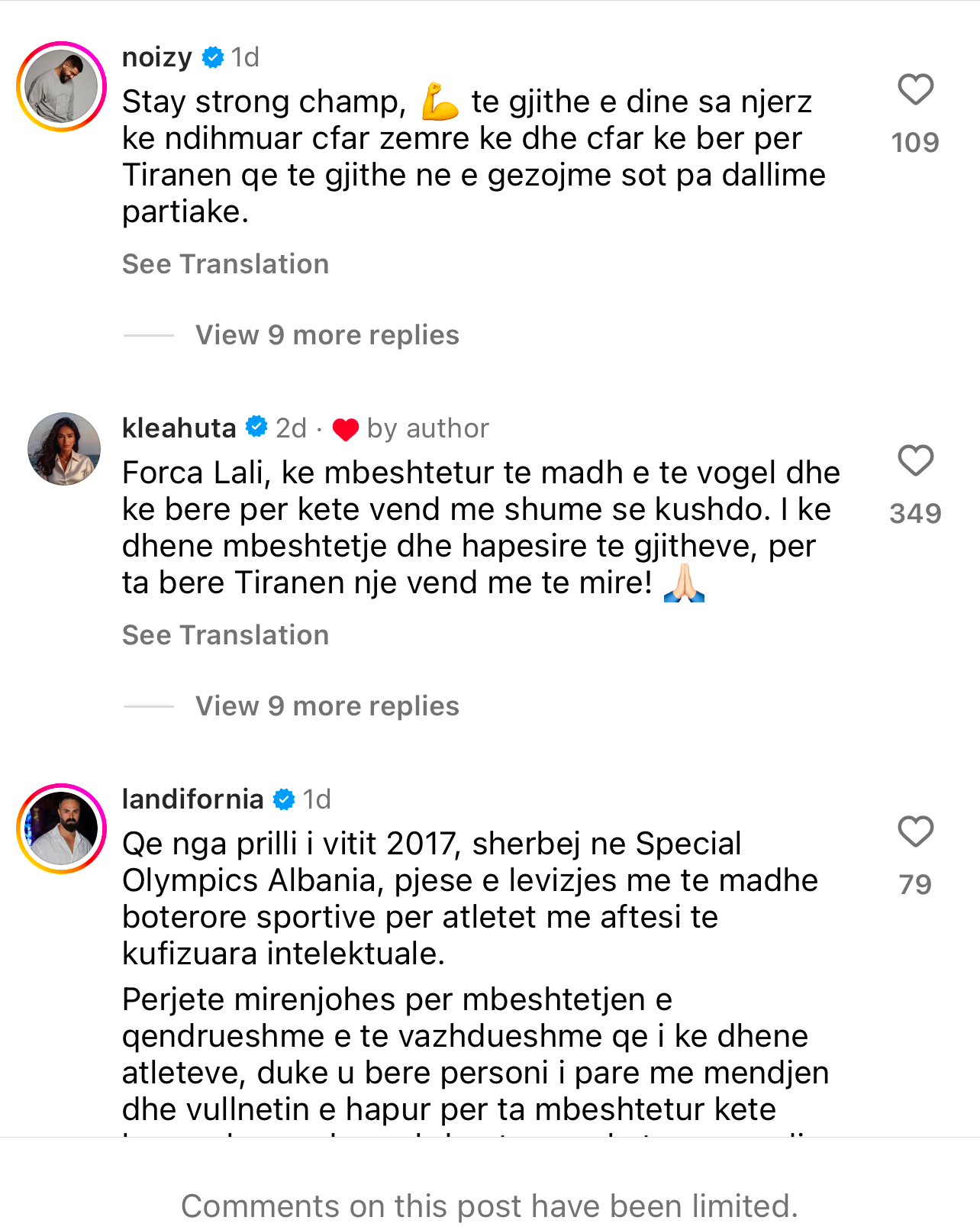Expand 9 more replies under kleahuta's comment

pos(327,706)
